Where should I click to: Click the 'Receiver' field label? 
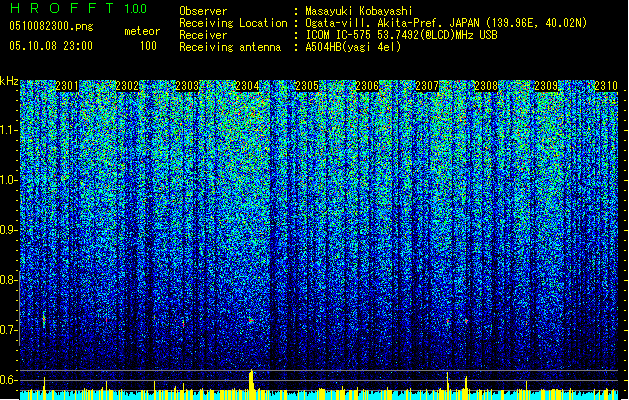[203, 35]
